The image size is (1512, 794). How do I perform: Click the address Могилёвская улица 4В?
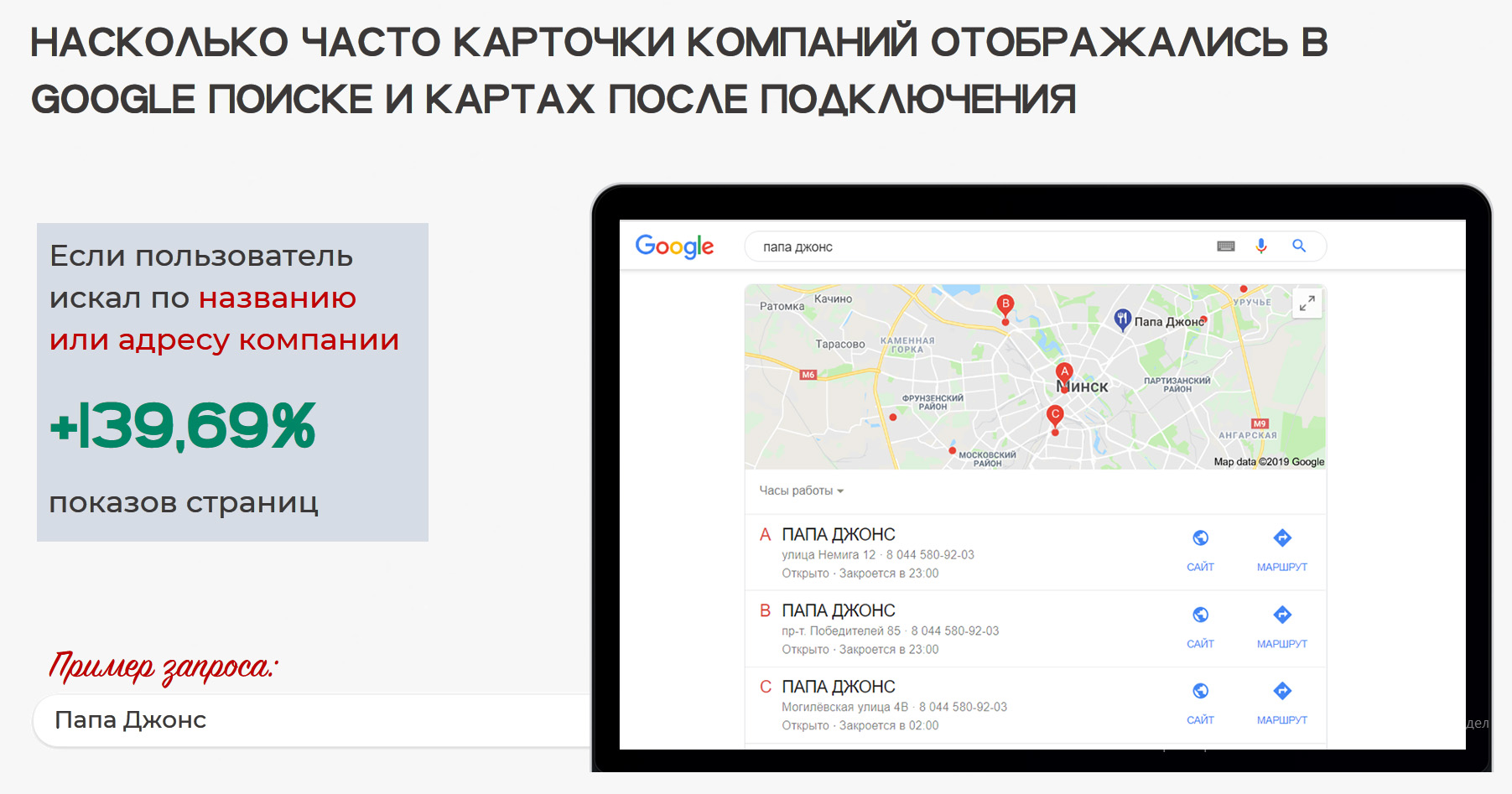click(x=844, y=708)
